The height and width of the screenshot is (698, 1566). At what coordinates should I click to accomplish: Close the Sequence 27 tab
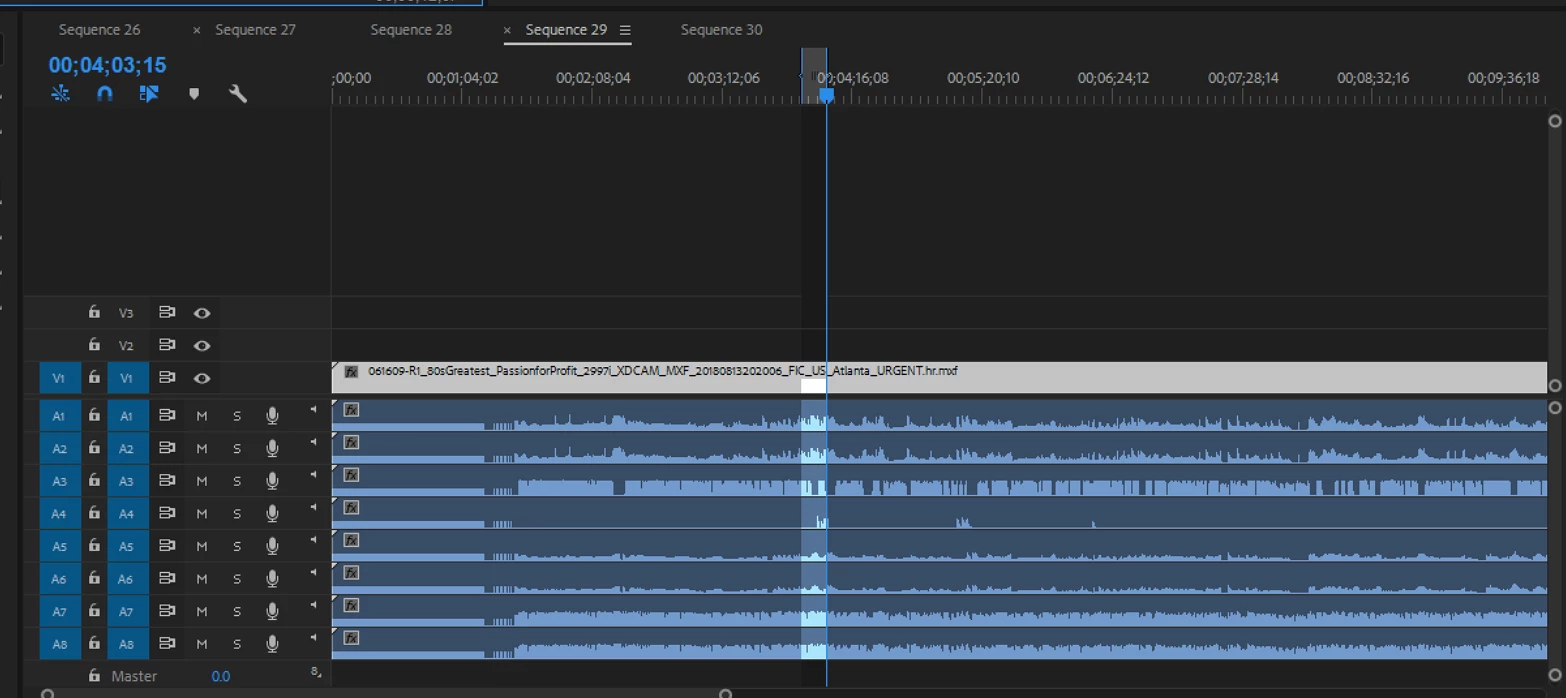[x=196, y=31]
